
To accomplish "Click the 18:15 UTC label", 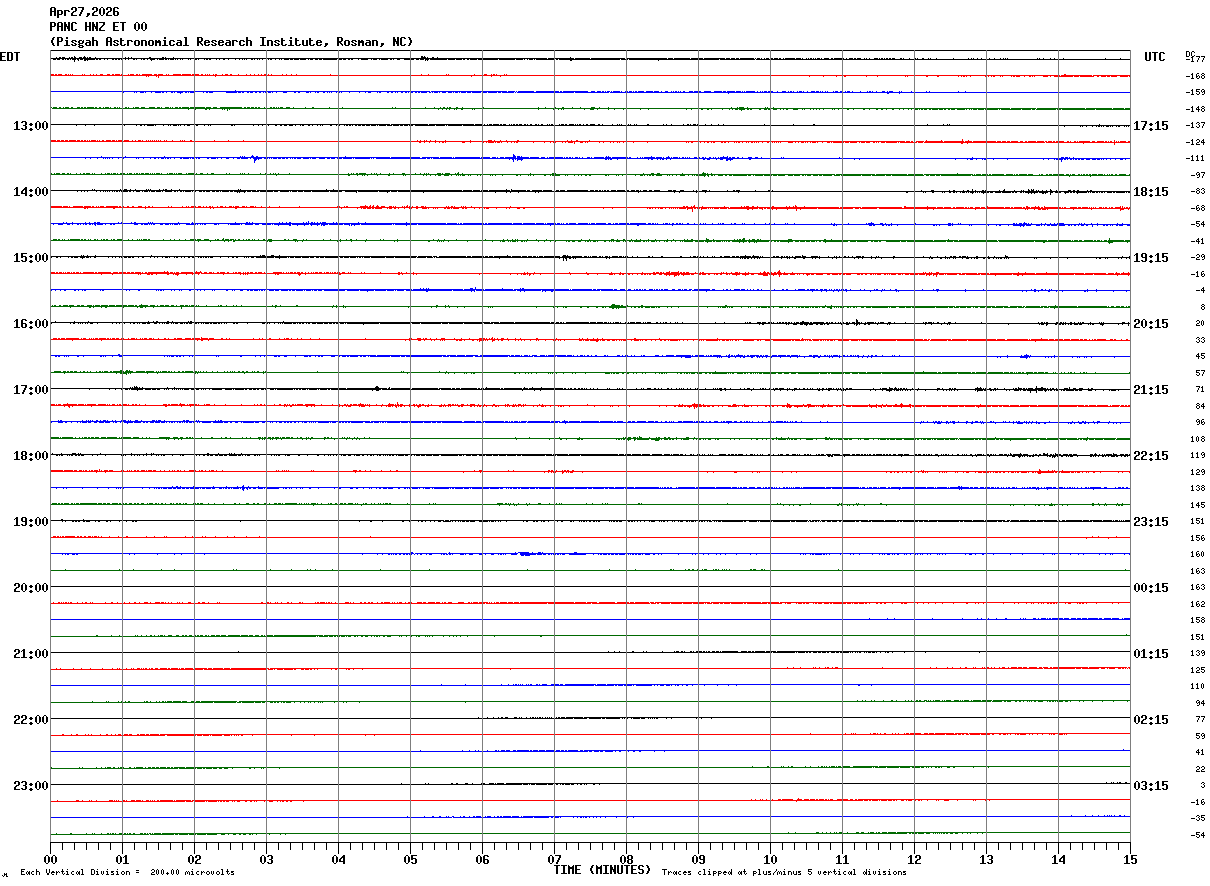I will tap(1151, 192).
